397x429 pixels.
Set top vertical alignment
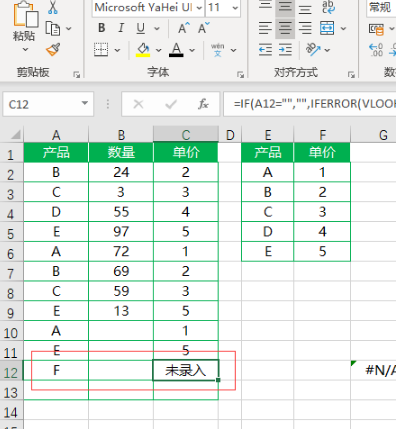coord(265,6)
